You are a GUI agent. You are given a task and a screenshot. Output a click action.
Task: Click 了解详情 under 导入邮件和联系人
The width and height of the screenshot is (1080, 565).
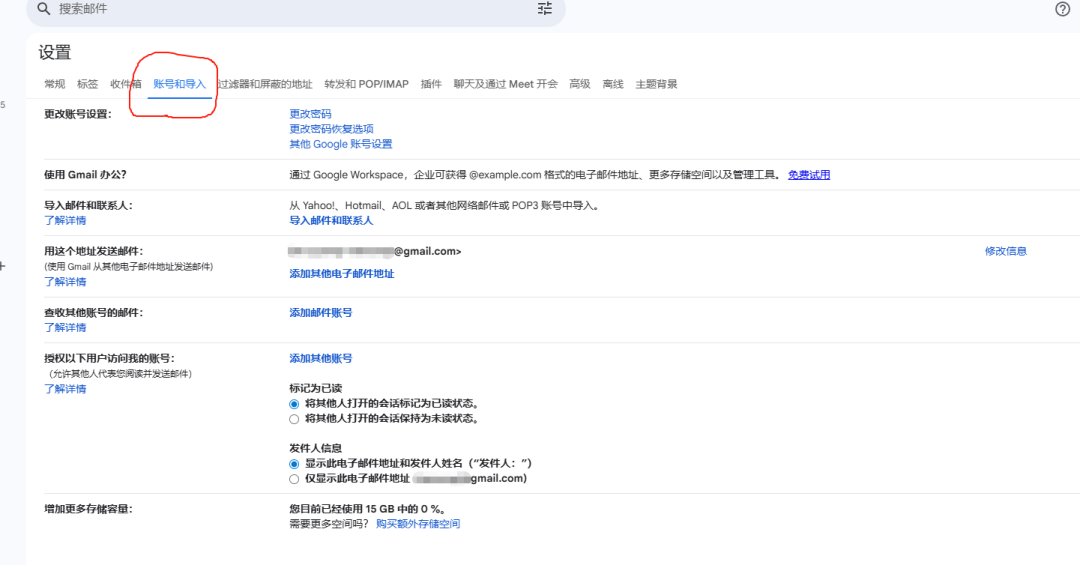click(65, 220)
